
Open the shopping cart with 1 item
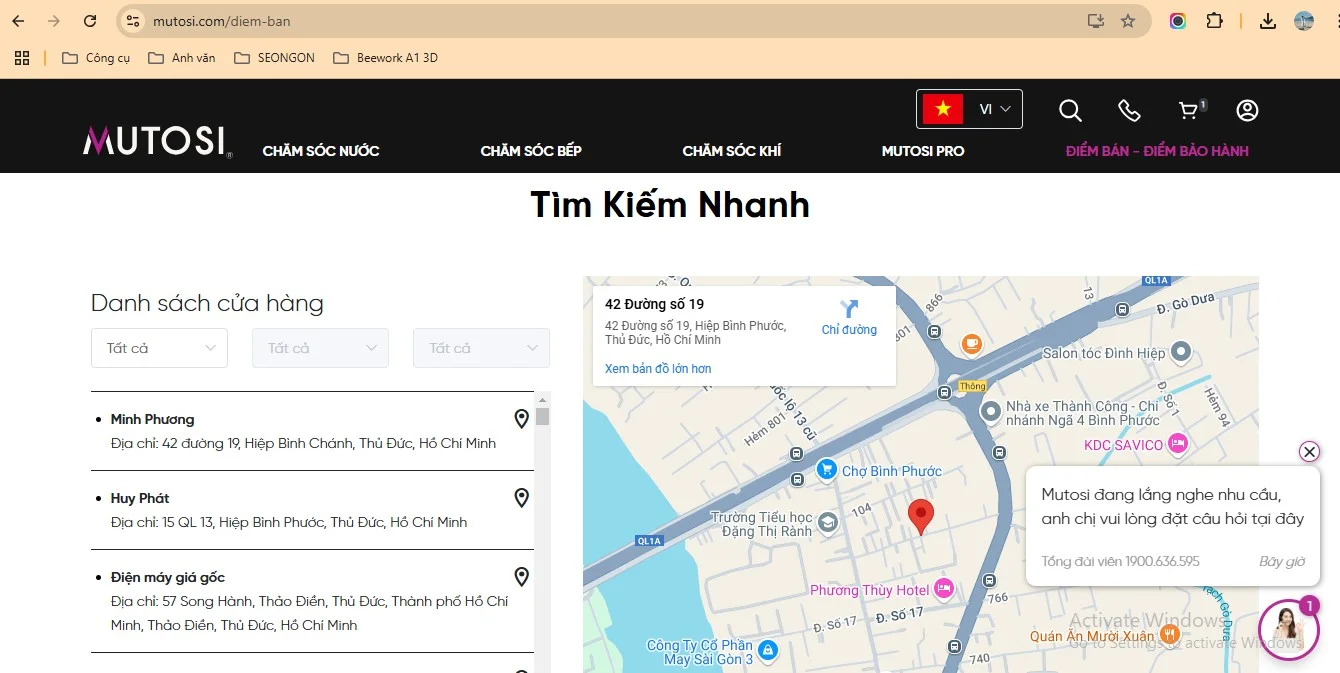pos(1188,110)
